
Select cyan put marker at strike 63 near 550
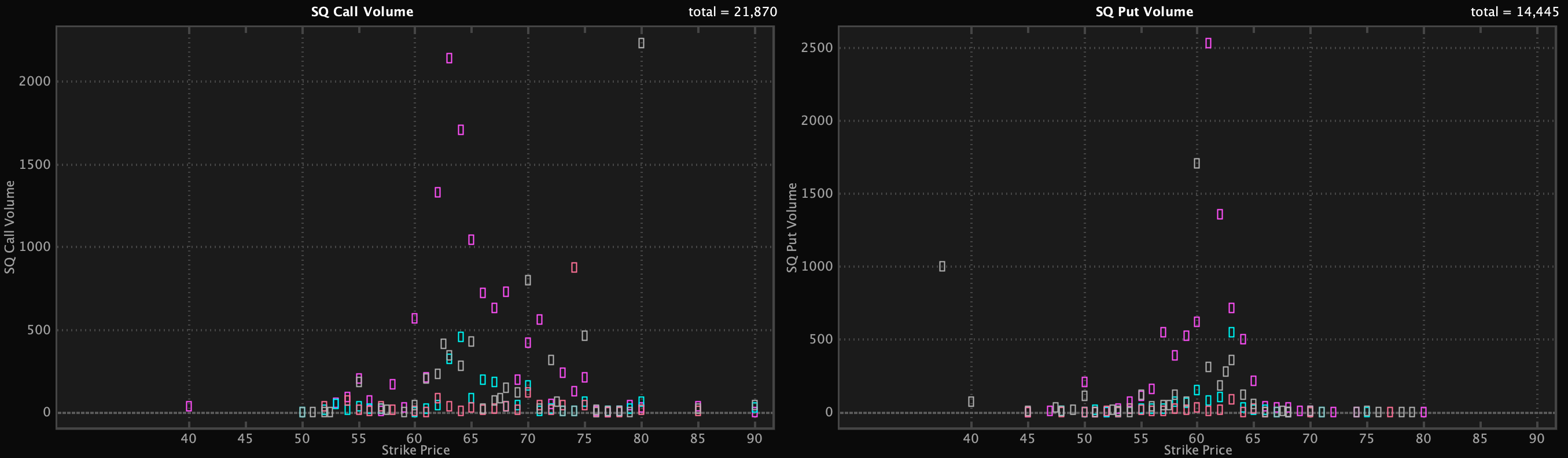tap(1231, 333)
